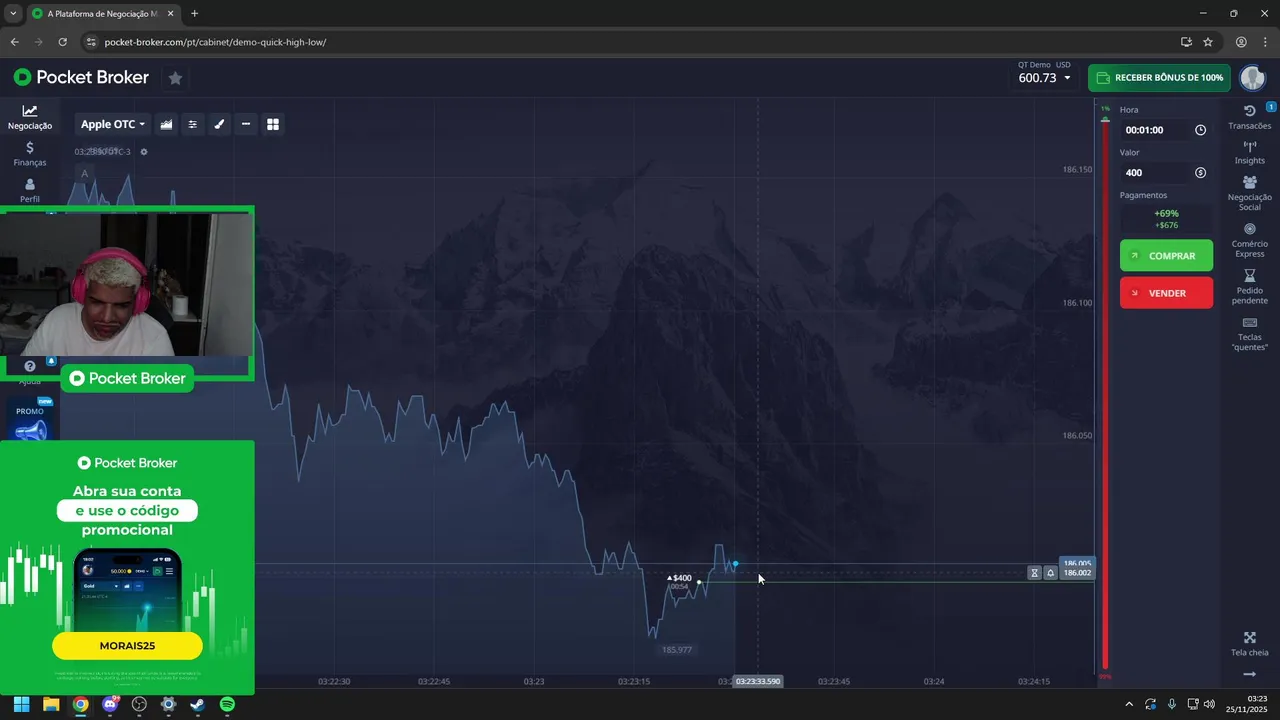The width and height of the screenshot is (1280, 720).
Task: Open the Finanças sidebar section
Action: coord(30,154)
